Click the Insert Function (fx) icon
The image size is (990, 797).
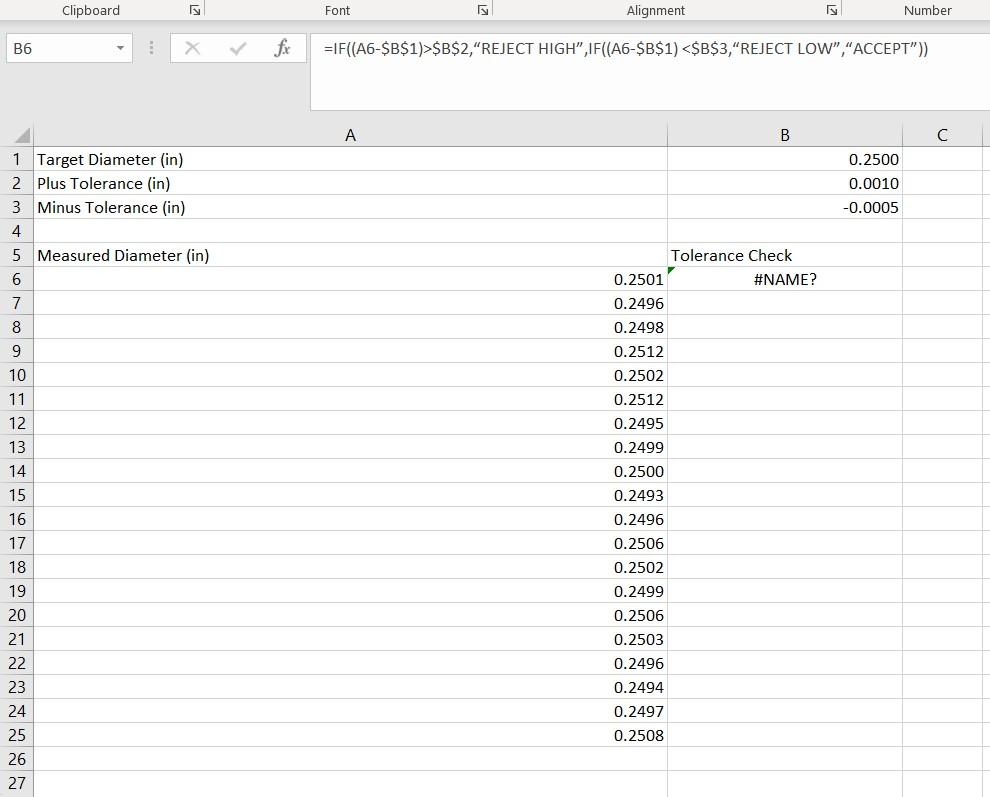coord(281,47)
